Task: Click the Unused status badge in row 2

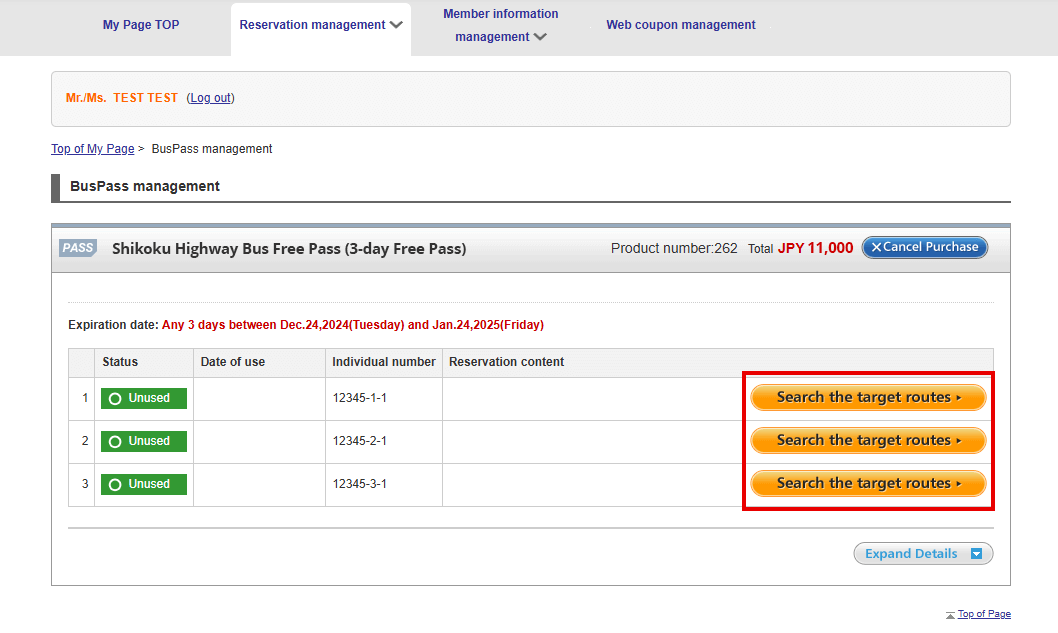Action: tap(143, 441)
